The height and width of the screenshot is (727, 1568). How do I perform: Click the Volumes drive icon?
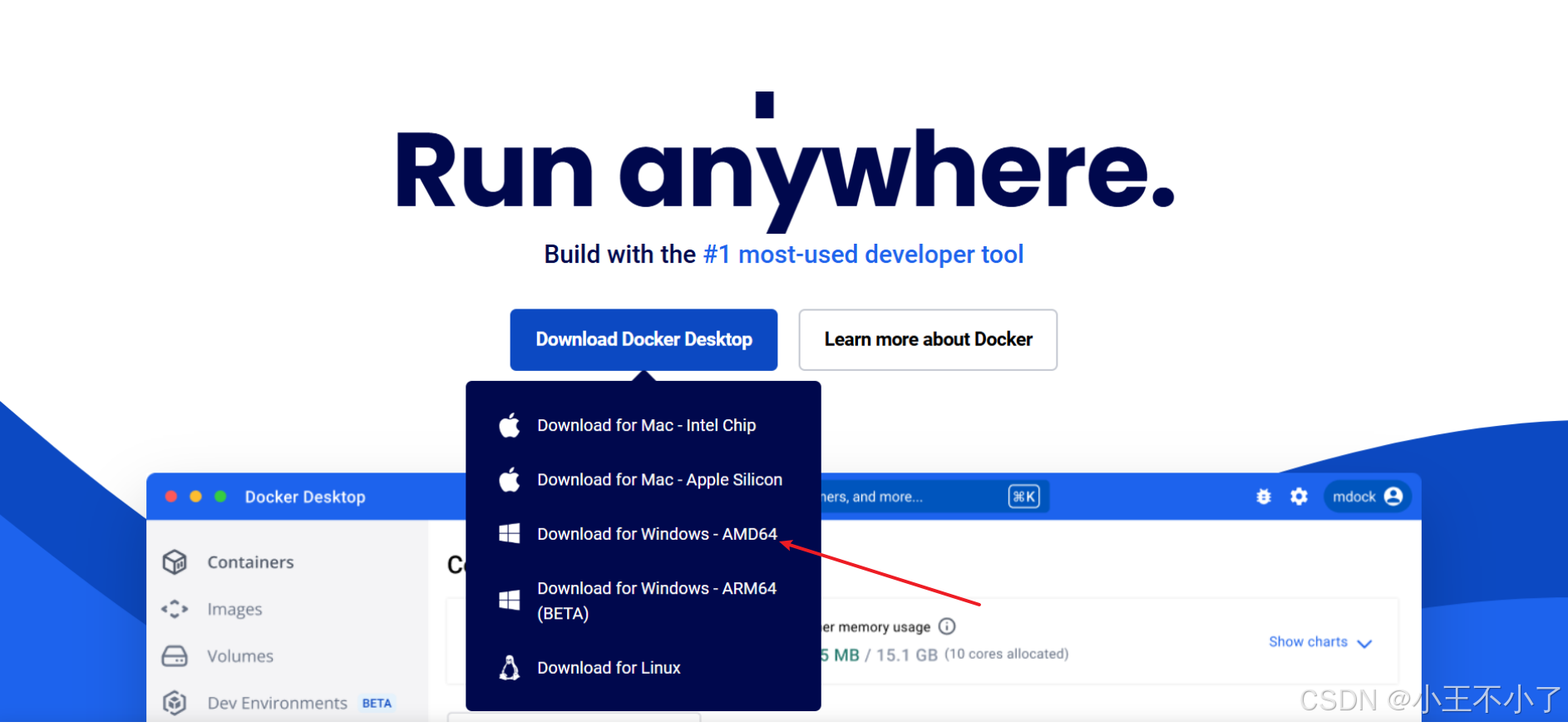click(175, 656)
